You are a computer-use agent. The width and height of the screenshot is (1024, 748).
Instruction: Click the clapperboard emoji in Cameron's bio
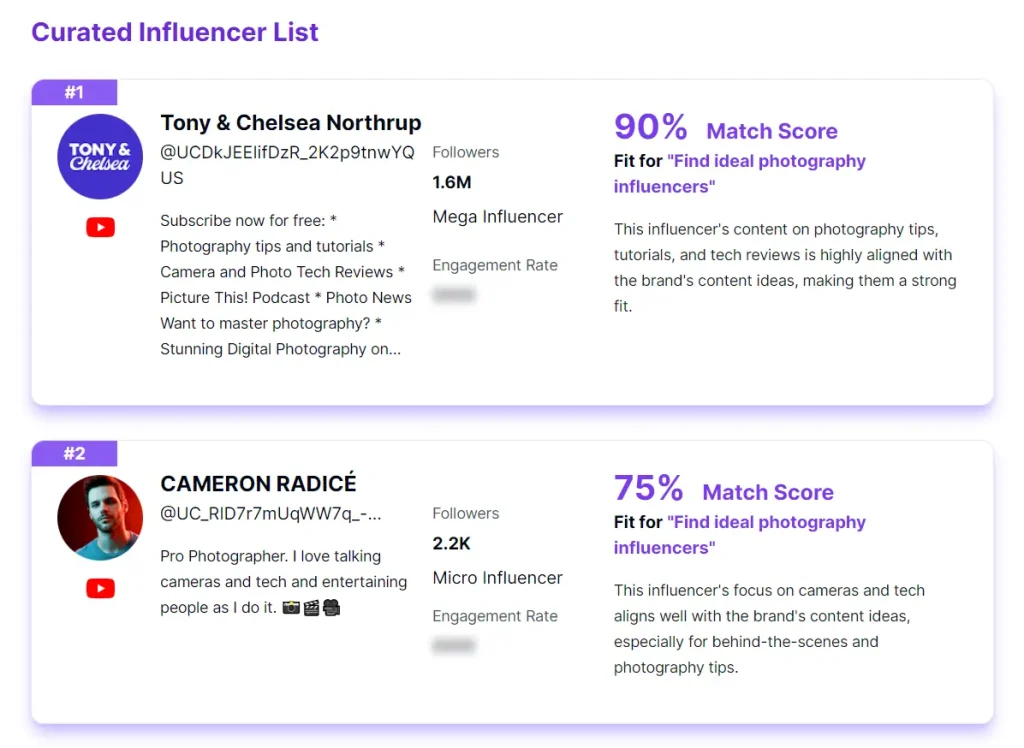click(x=311, y=607)
